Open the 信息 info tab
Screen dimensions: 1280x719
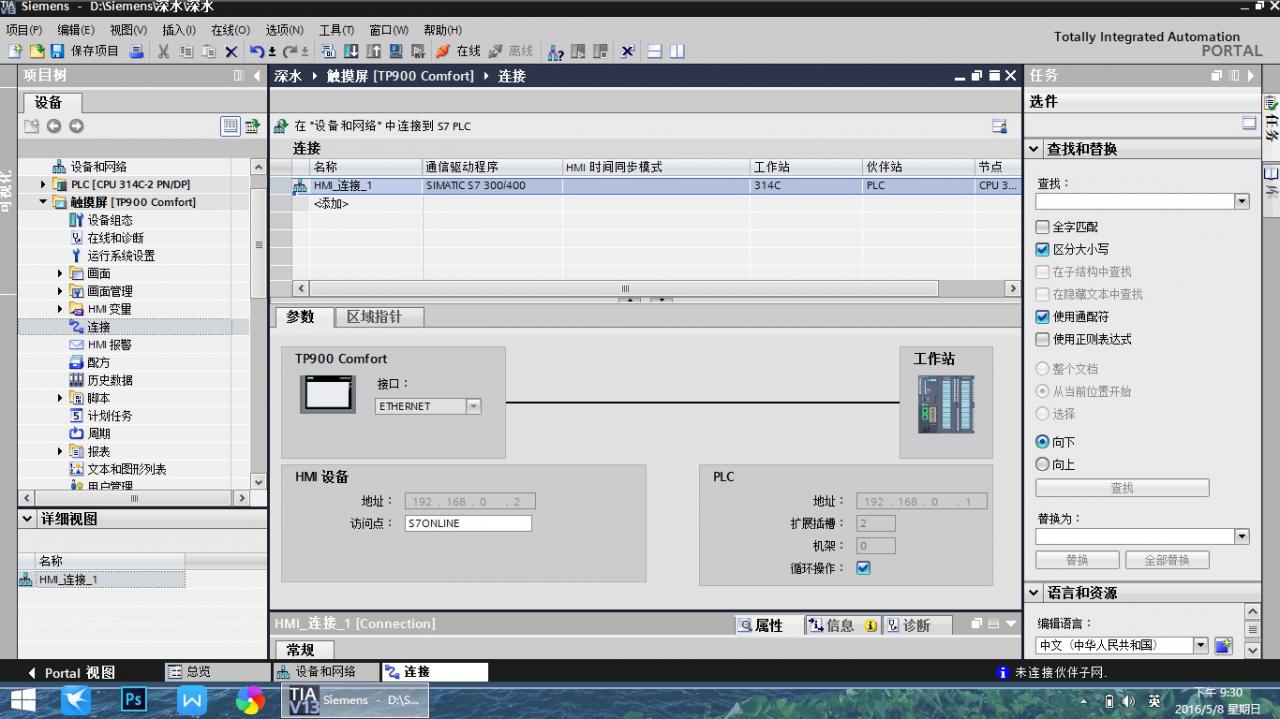point(841,625)
